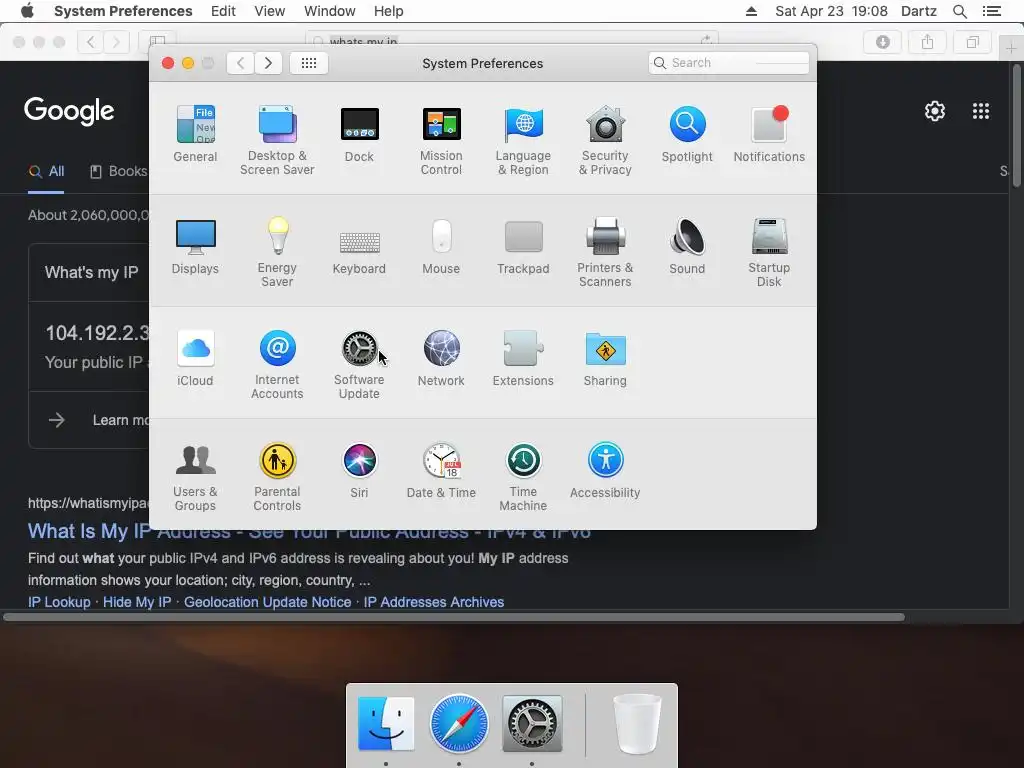
Task: Open the View menu
Action: (270, 11)
